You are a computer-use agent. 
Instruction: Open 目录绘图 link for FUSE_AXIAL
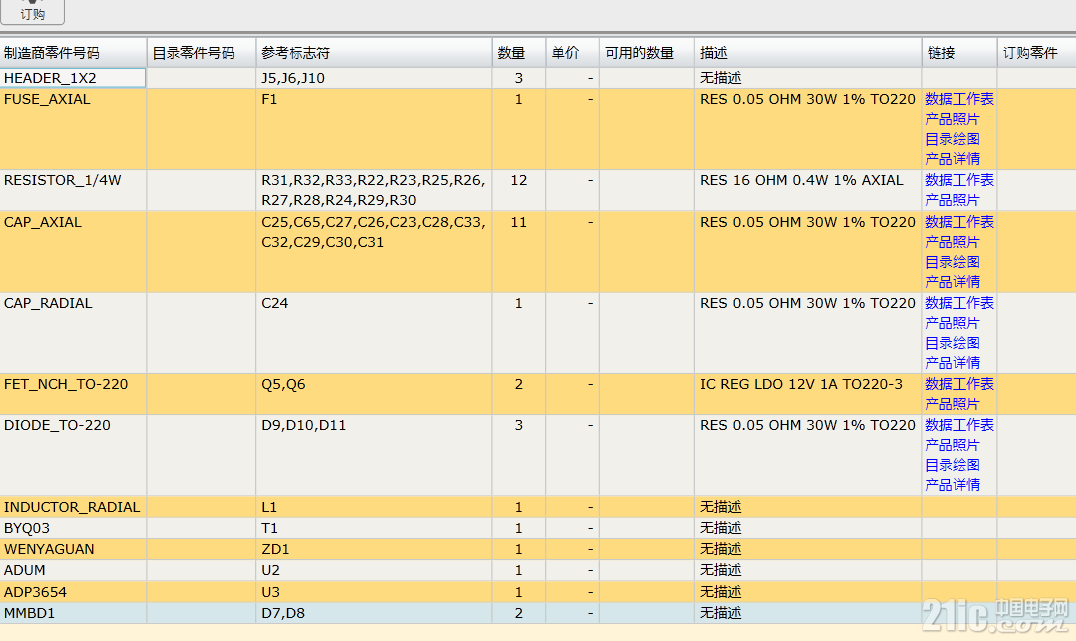pyautogui.click(x=952, y=139)
